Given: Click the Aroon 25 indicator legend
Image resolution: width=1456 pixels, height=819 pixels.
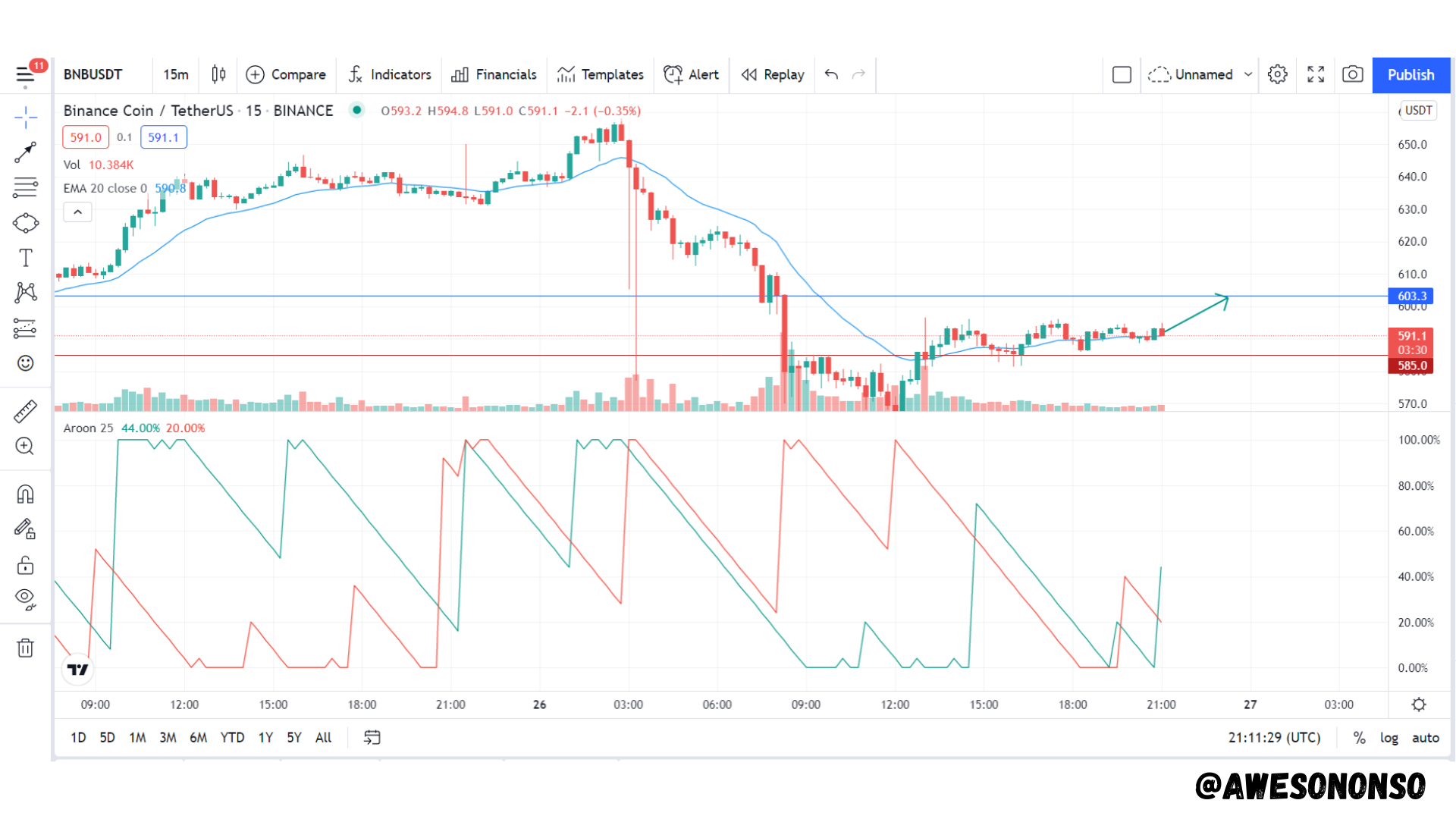Looking at the screenshot, I should click(88, 428).
